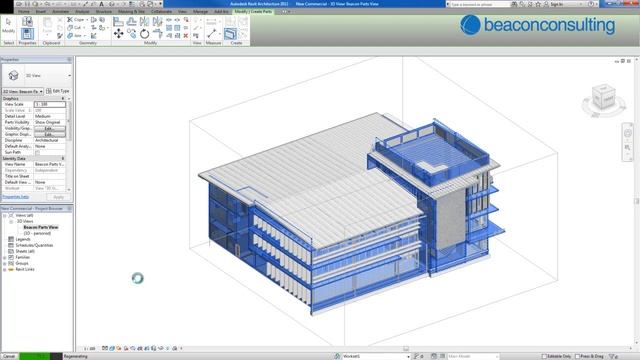
Task: Expand the Families tree node
Action: click(5, 257)
